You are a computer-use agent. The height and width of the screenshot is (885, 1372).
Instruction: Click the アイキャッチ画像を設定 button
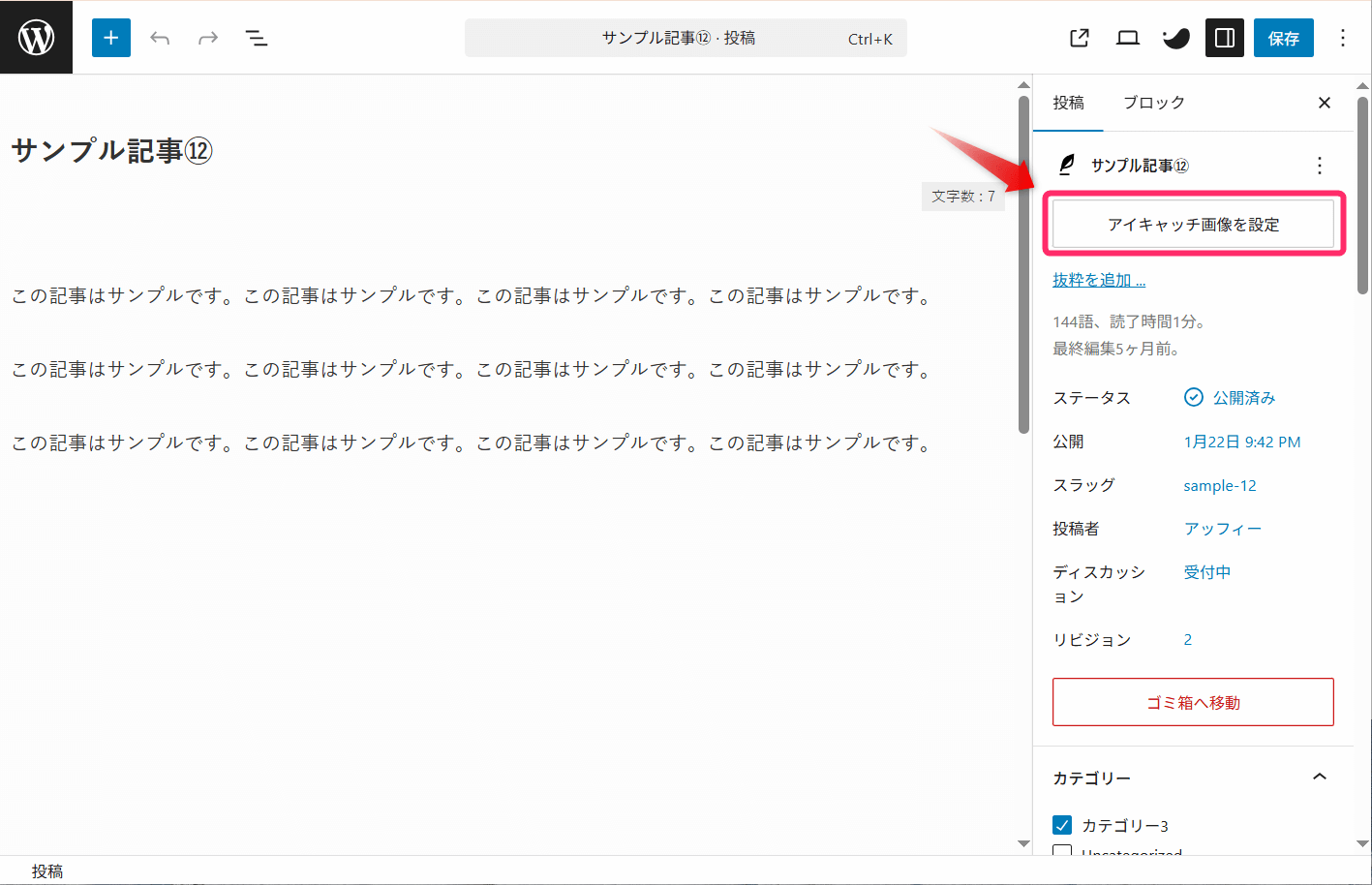1193,225
